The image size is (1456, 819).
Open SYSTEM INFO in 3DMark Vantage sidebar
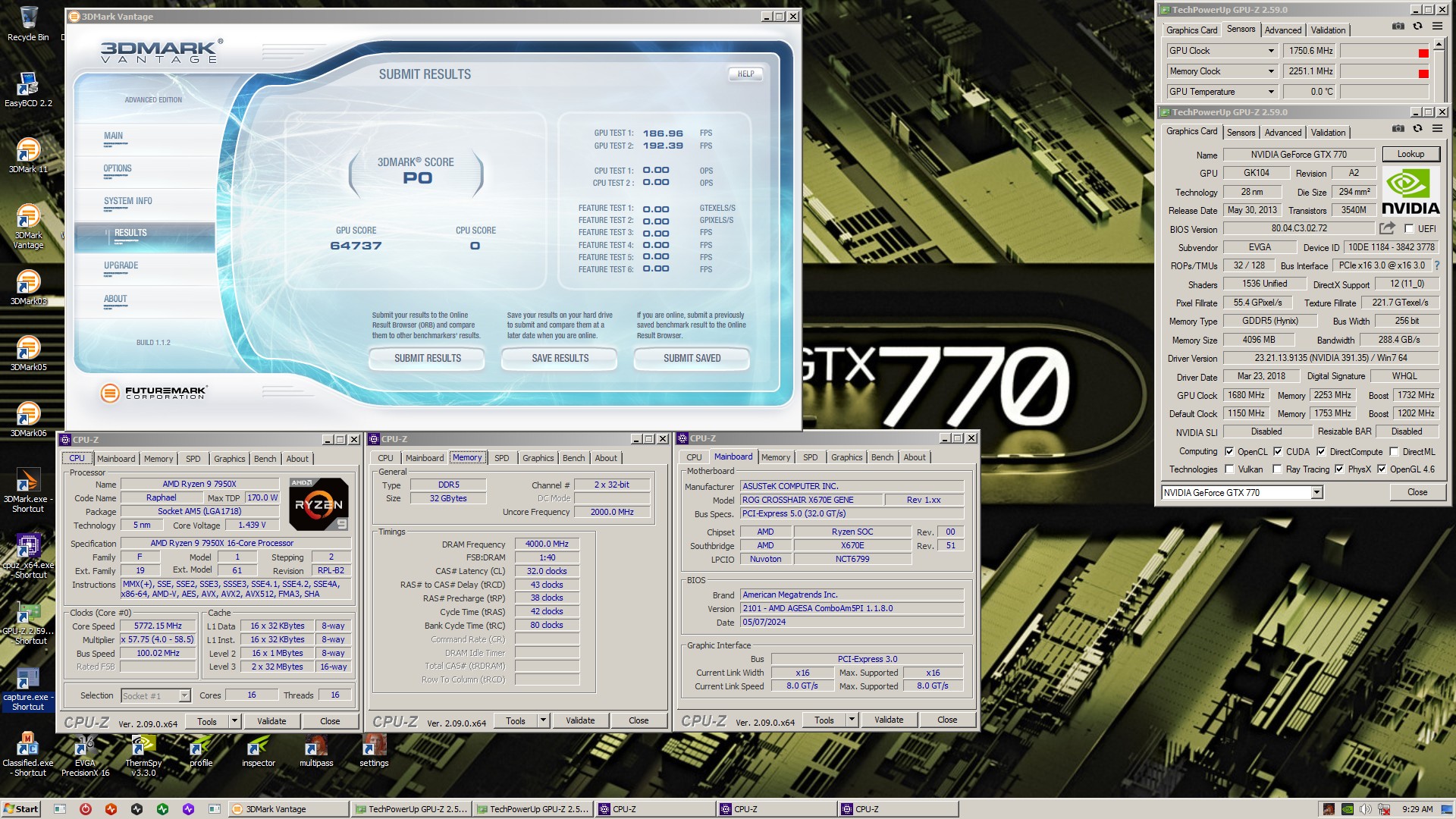click(x=128, y=201)
